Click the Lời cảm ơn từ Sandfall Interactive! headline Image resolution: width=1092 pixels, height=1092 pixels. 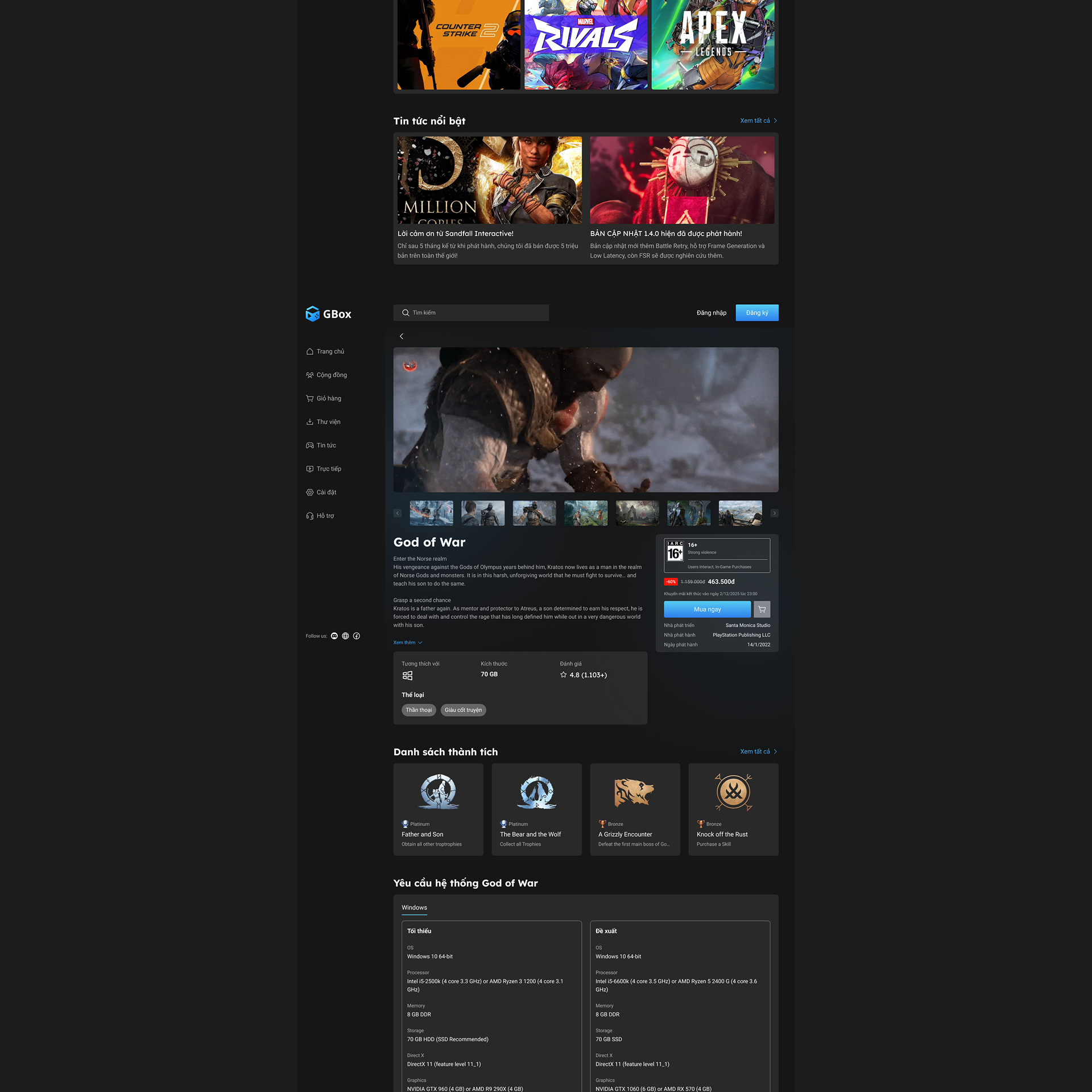pyautogui.click(x=456, y=234)
